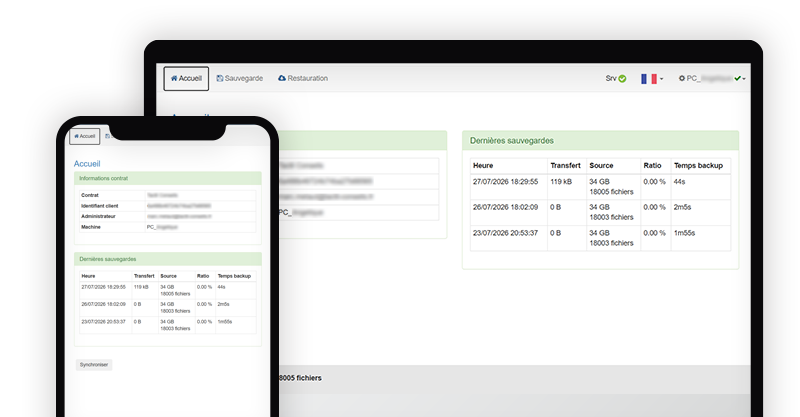Click the cloud icon of Restauration
This screenshot has height=417, width=800.
click(282, 78)
